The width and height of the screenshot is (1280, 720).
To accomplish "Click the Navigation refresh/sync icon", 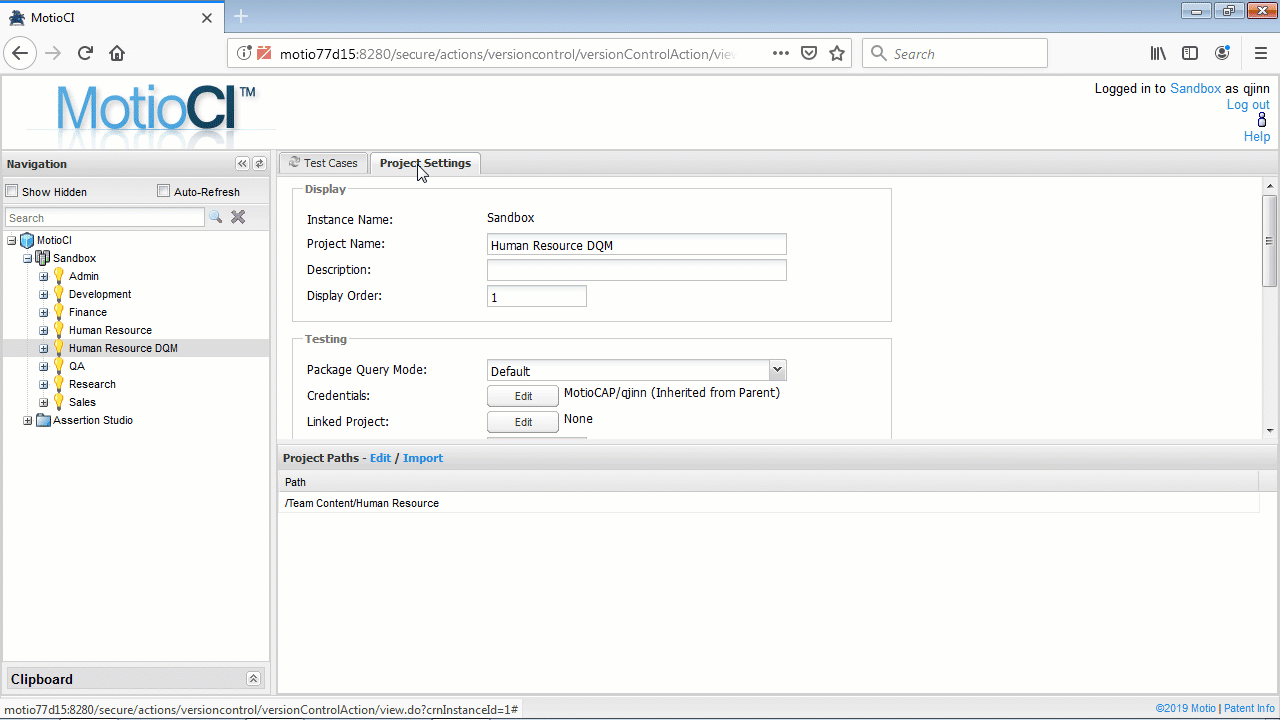I will point(259,164).
